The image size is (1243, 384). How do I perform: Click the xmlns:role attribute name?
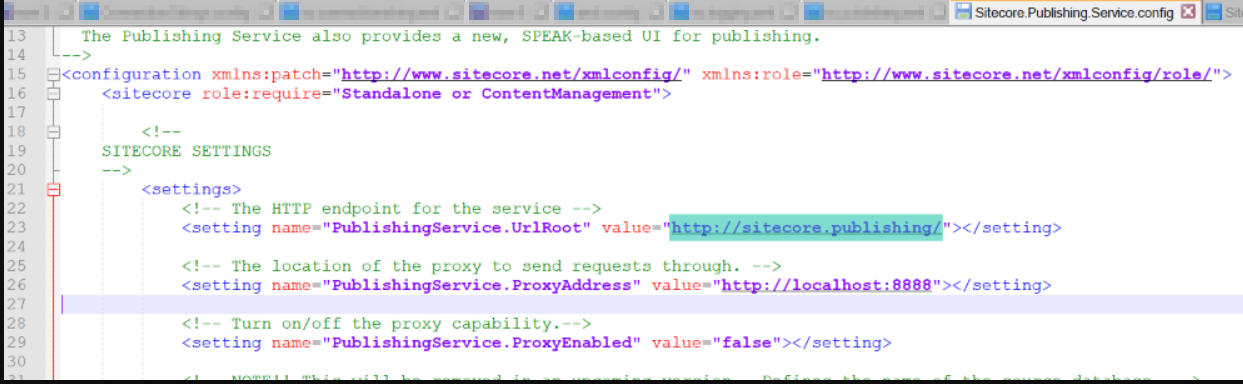pos(756,75)
